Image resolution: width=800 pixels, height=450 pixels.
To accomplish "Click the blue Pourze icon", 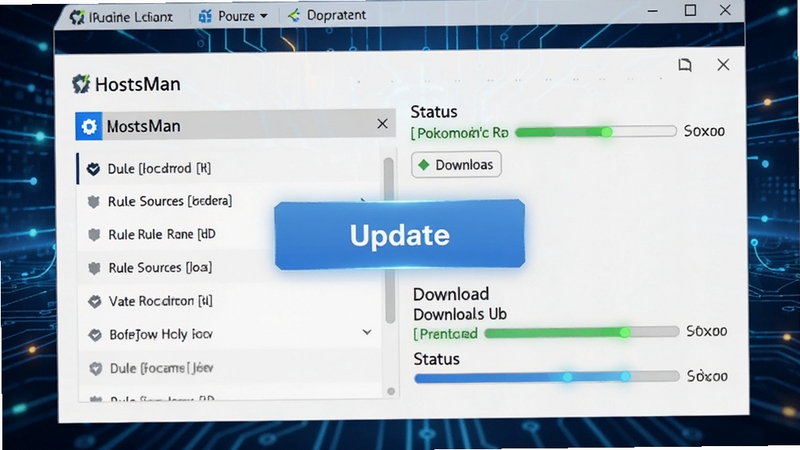I will (205, 16).
